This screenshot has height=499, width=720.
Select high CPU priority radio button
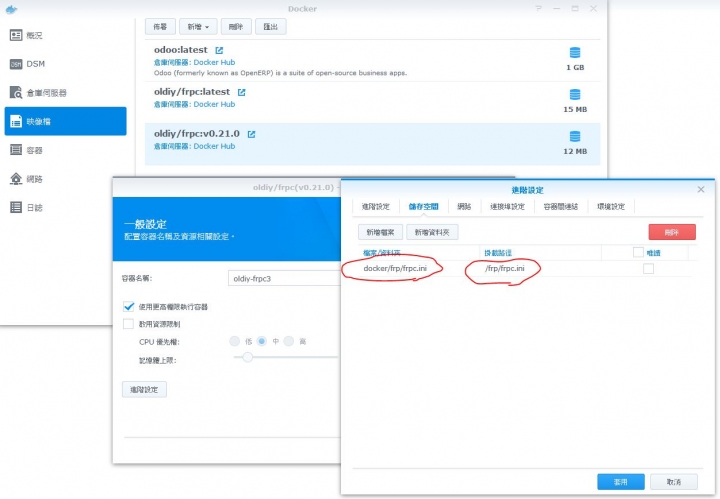289,341
